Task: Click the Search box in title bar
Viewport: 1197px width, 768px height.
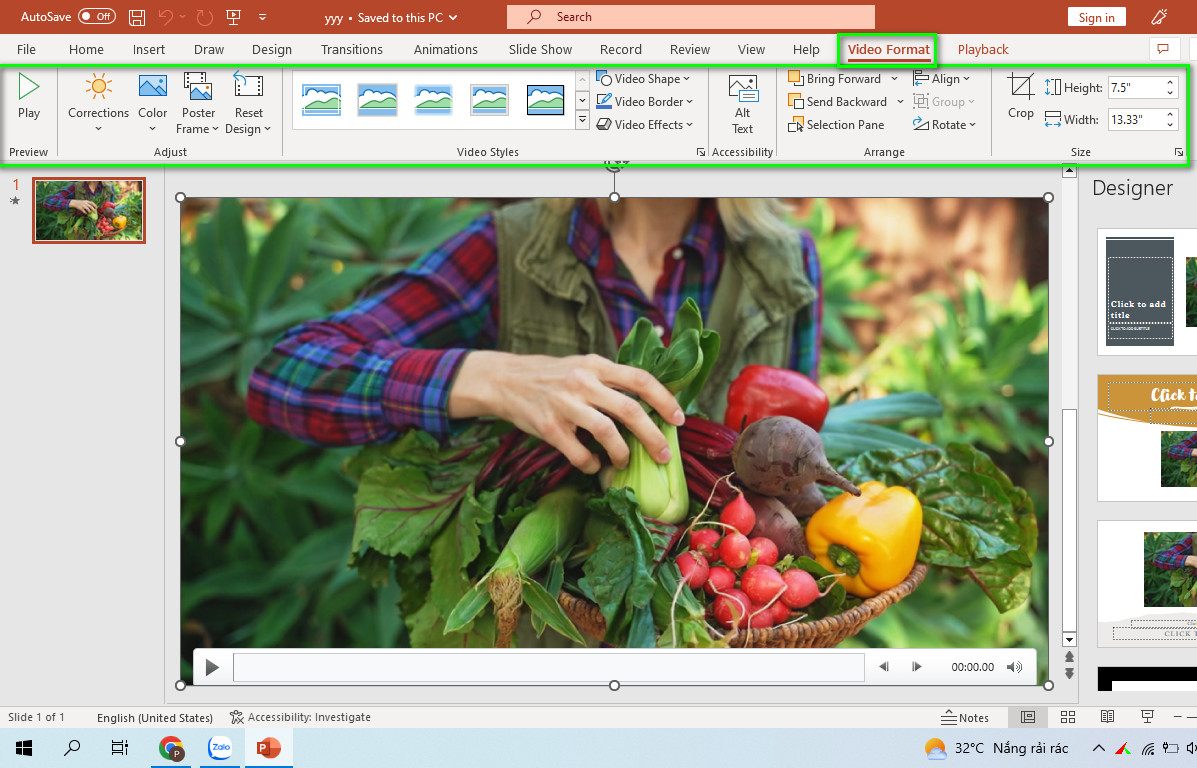Action: [x=691, y=17]
